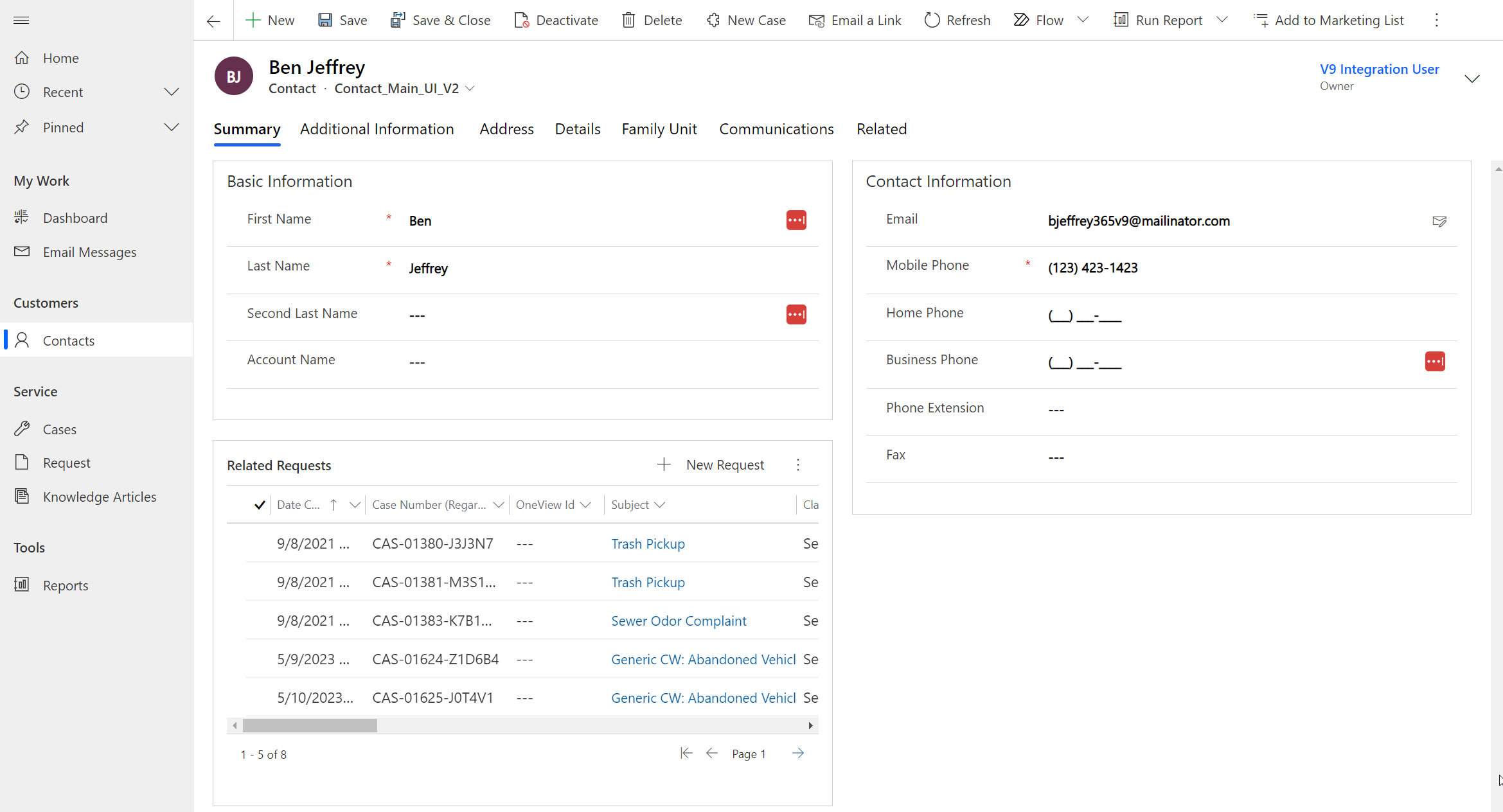
Task: Jump to the first page of requests
Action: pos(686,754)
